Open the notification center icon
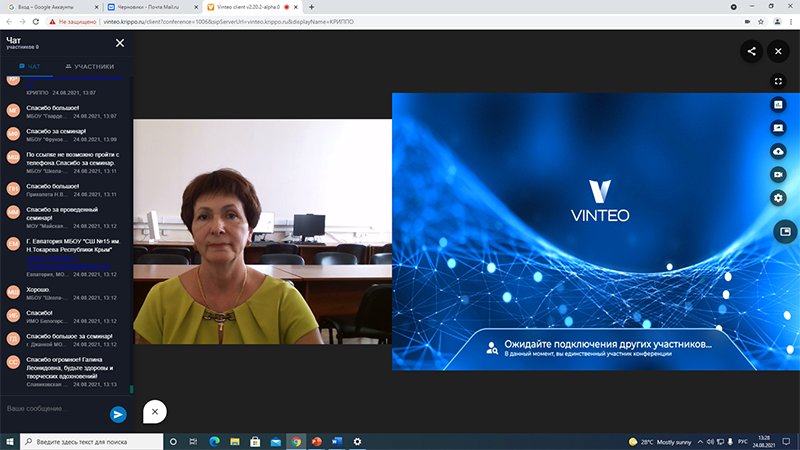 point(786,442)
